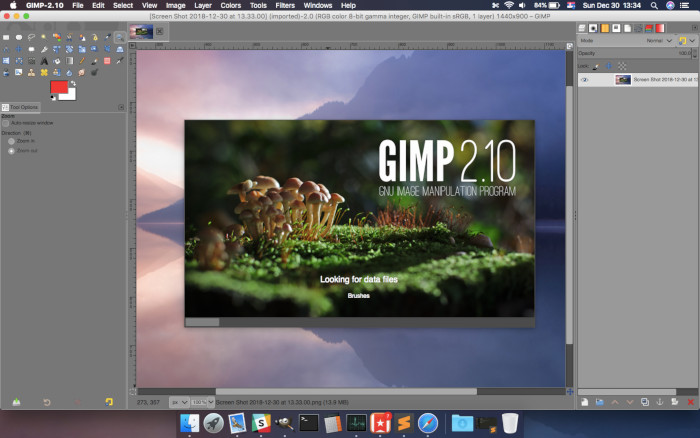Toggle zoom image when window size changes
Viewport: 700px width, 438px height.
pos(570,46)
